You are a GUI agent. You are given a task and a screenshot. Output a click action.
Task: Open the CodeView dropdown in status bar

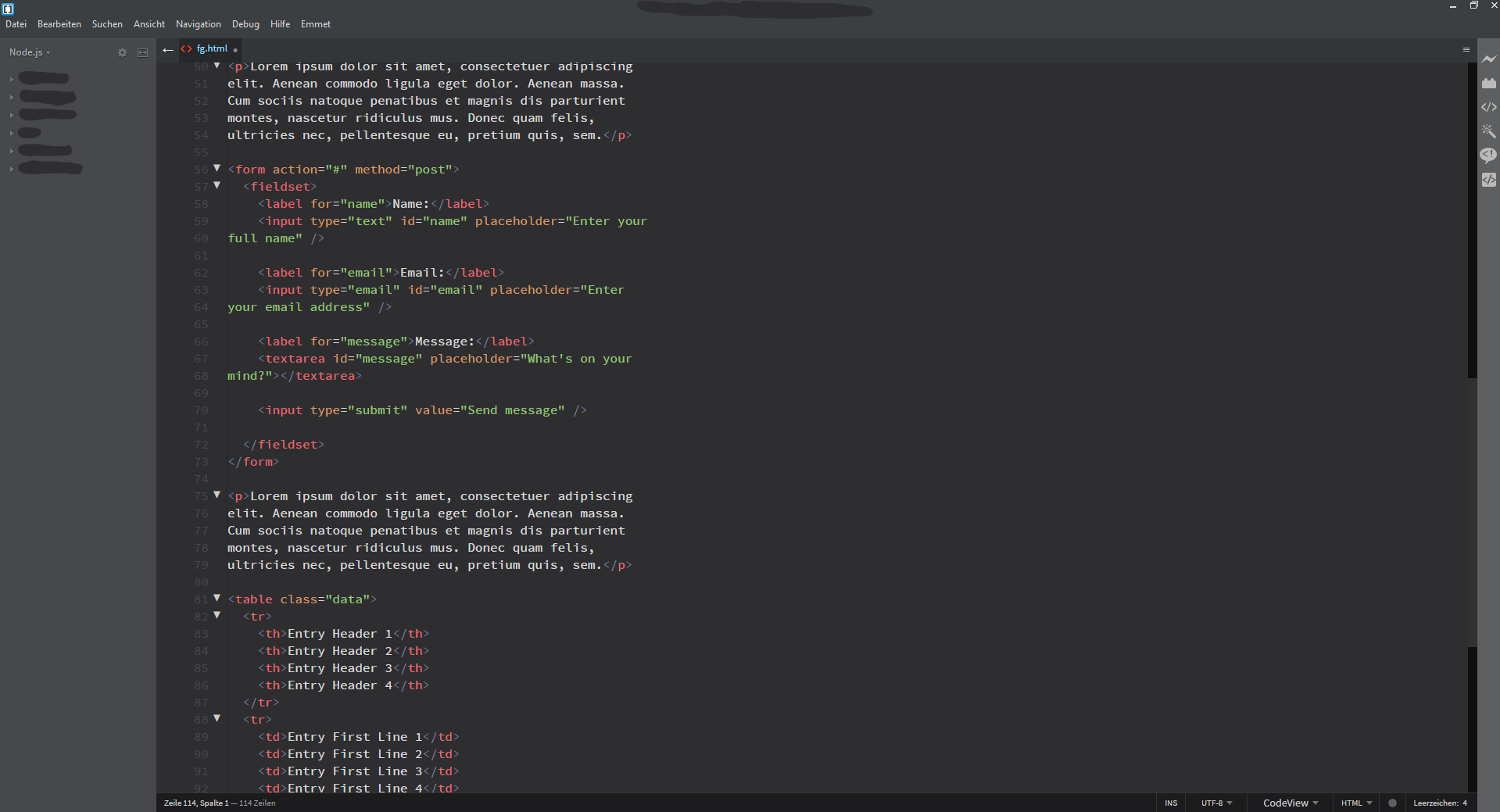[x=1291, y=803]
